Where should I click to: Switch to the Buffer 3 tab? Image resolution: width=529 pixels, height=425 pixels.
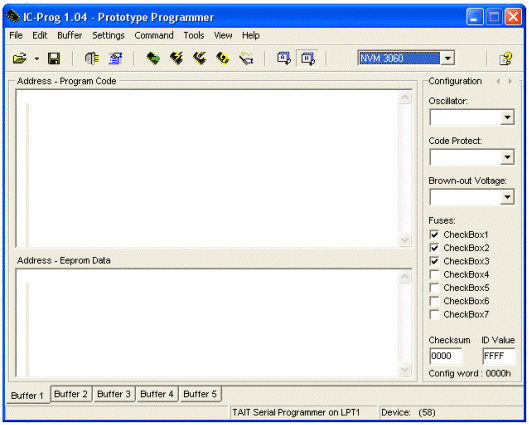[x=114, y=394]
